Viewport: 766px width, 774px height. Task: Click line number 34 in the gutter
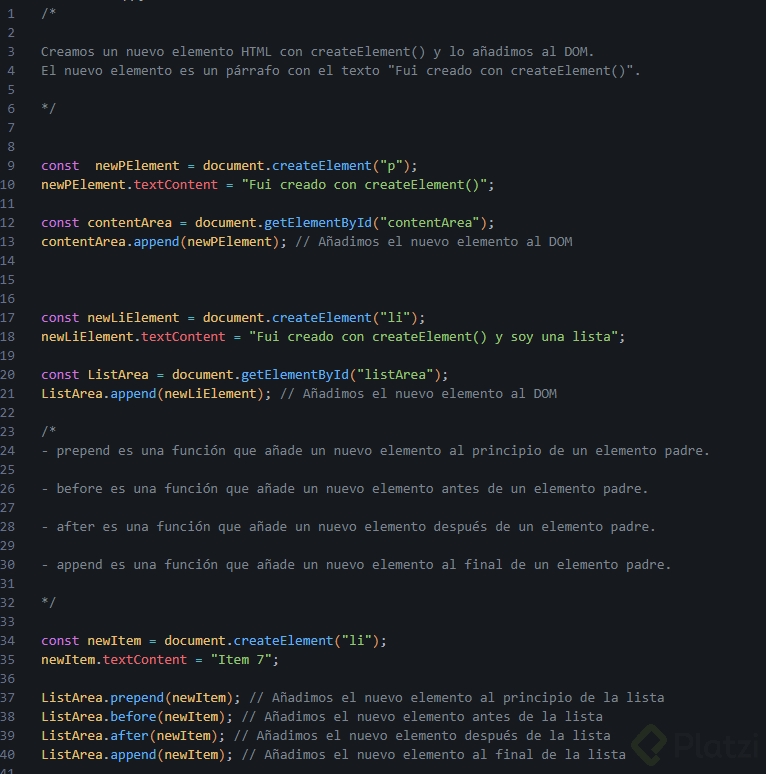pos(7,641)
